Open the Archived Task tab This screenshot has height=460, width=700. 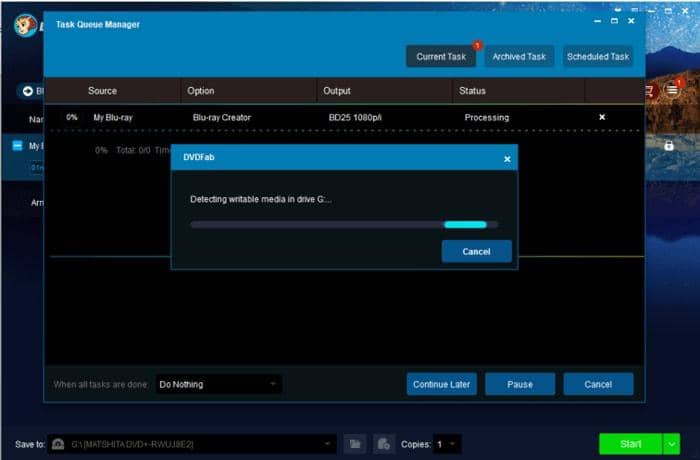pos(519,57)
